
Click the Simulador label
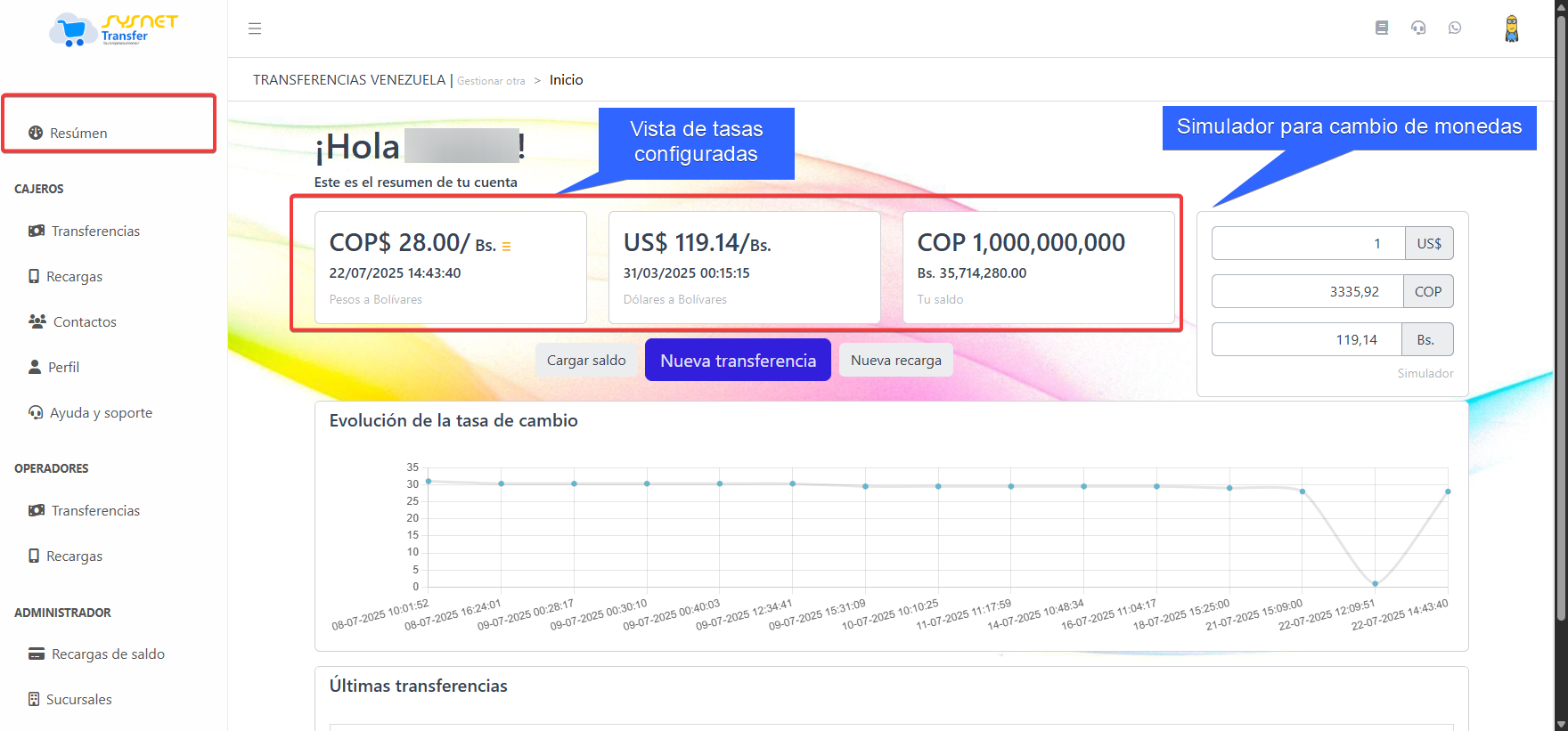[x=1425, y=373]
